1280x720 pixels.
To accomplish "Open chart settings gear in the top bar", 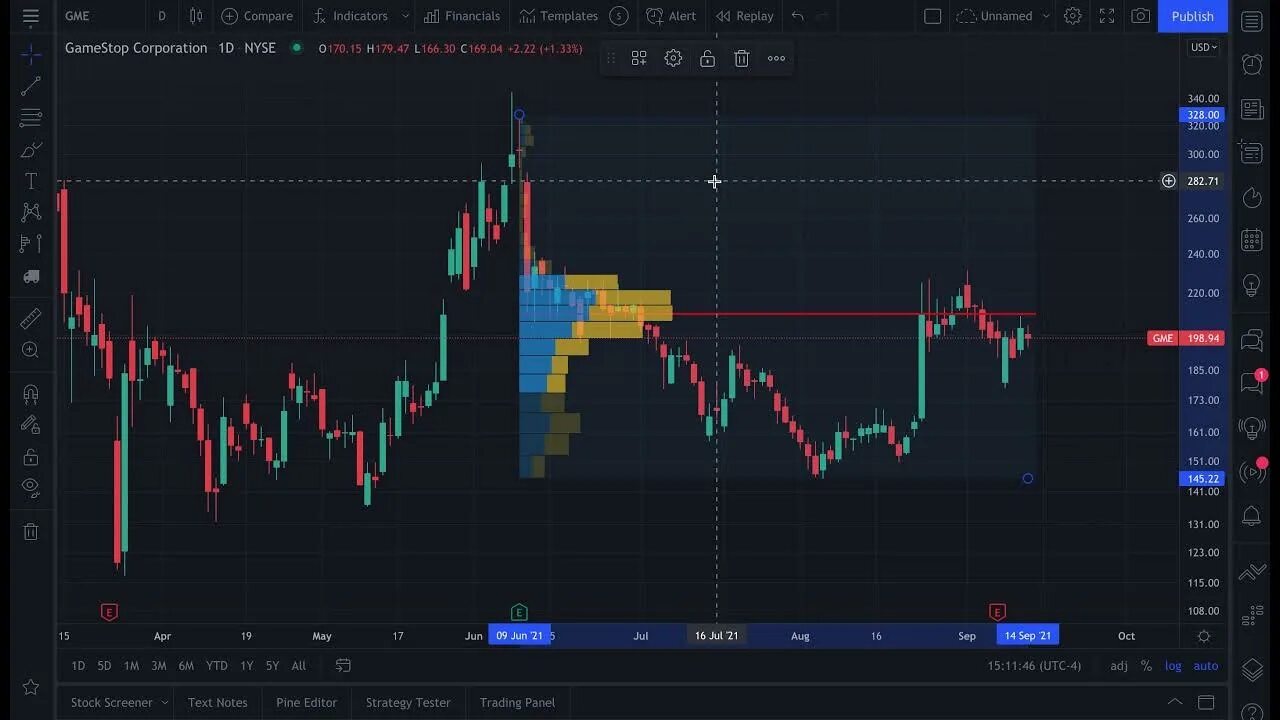I will click(x=1072, y=16).
